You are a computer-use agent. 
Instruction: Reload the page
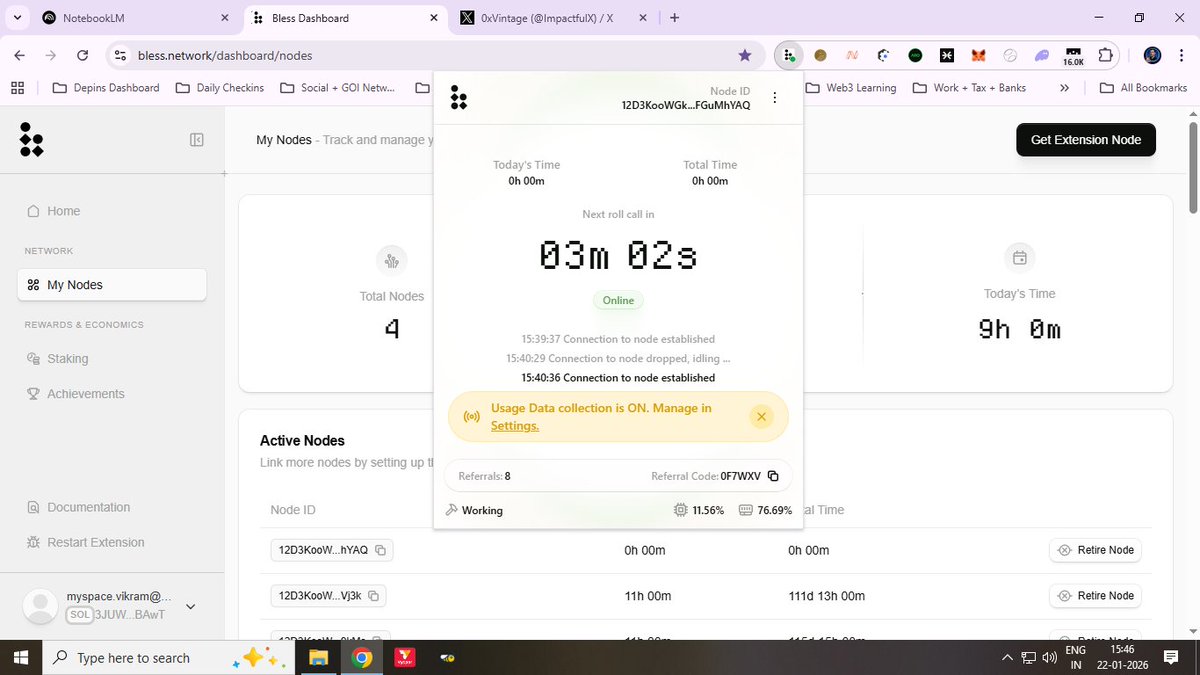point(82,55)
